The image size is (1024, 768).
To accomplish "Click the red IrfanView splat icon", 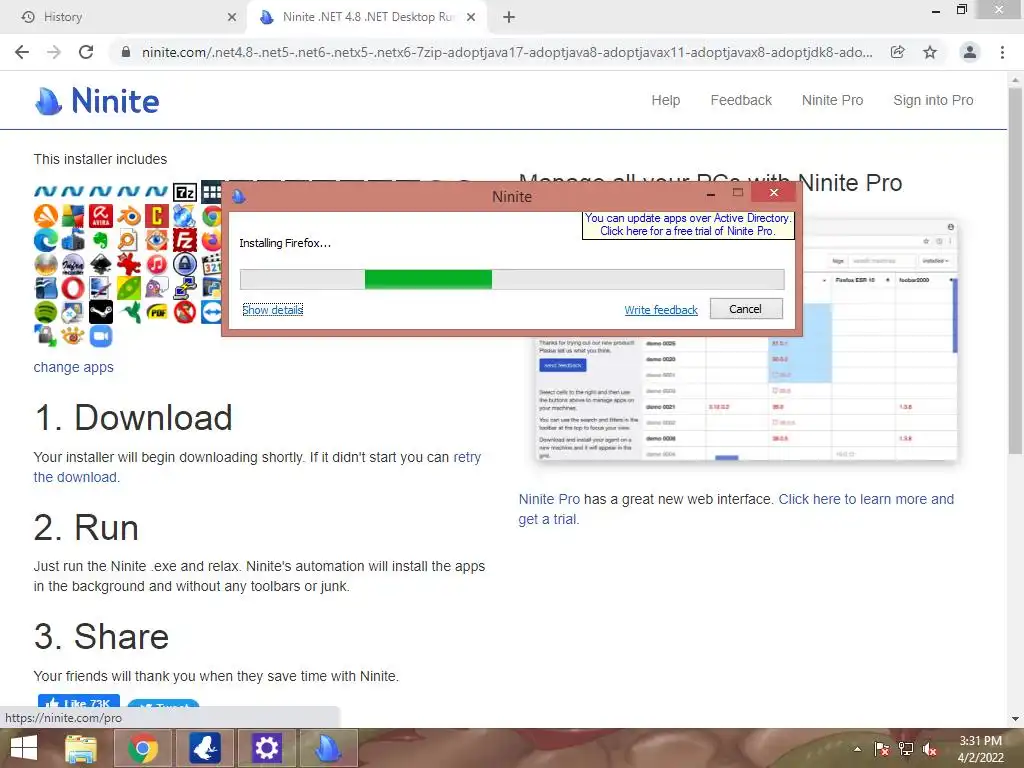I will click(129, 264).
